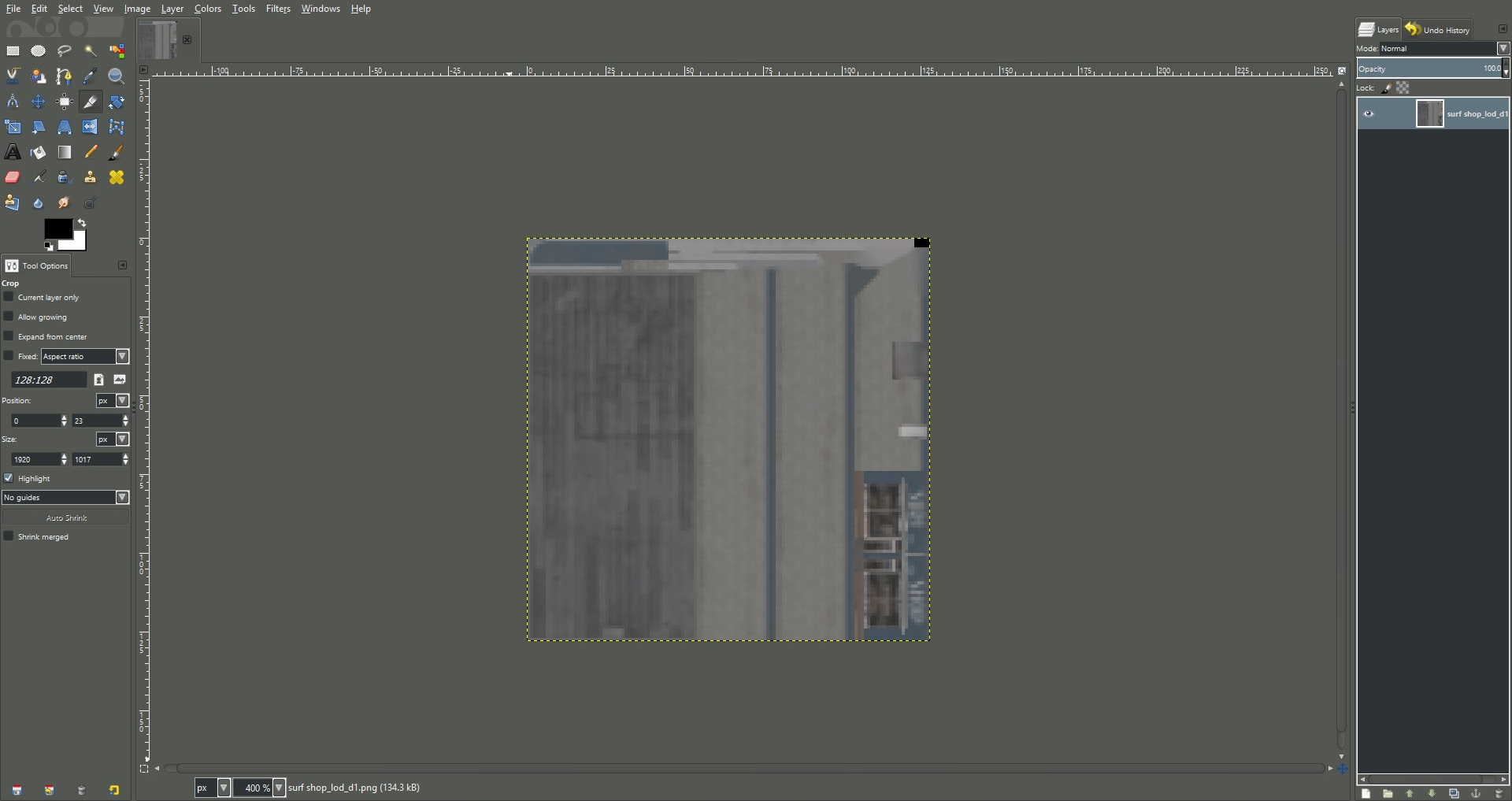Adjust the layer Opacity slider
1512x801 pixels.
[x=1429, y=69]
